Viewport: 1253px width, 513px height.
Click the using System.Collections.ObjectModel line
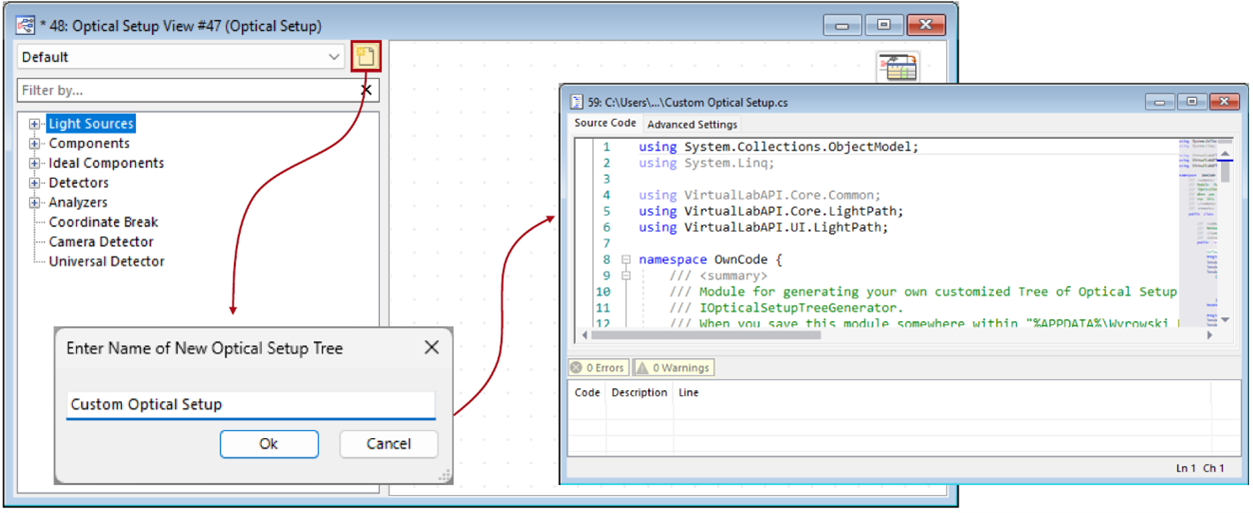(x=778, y=147)
